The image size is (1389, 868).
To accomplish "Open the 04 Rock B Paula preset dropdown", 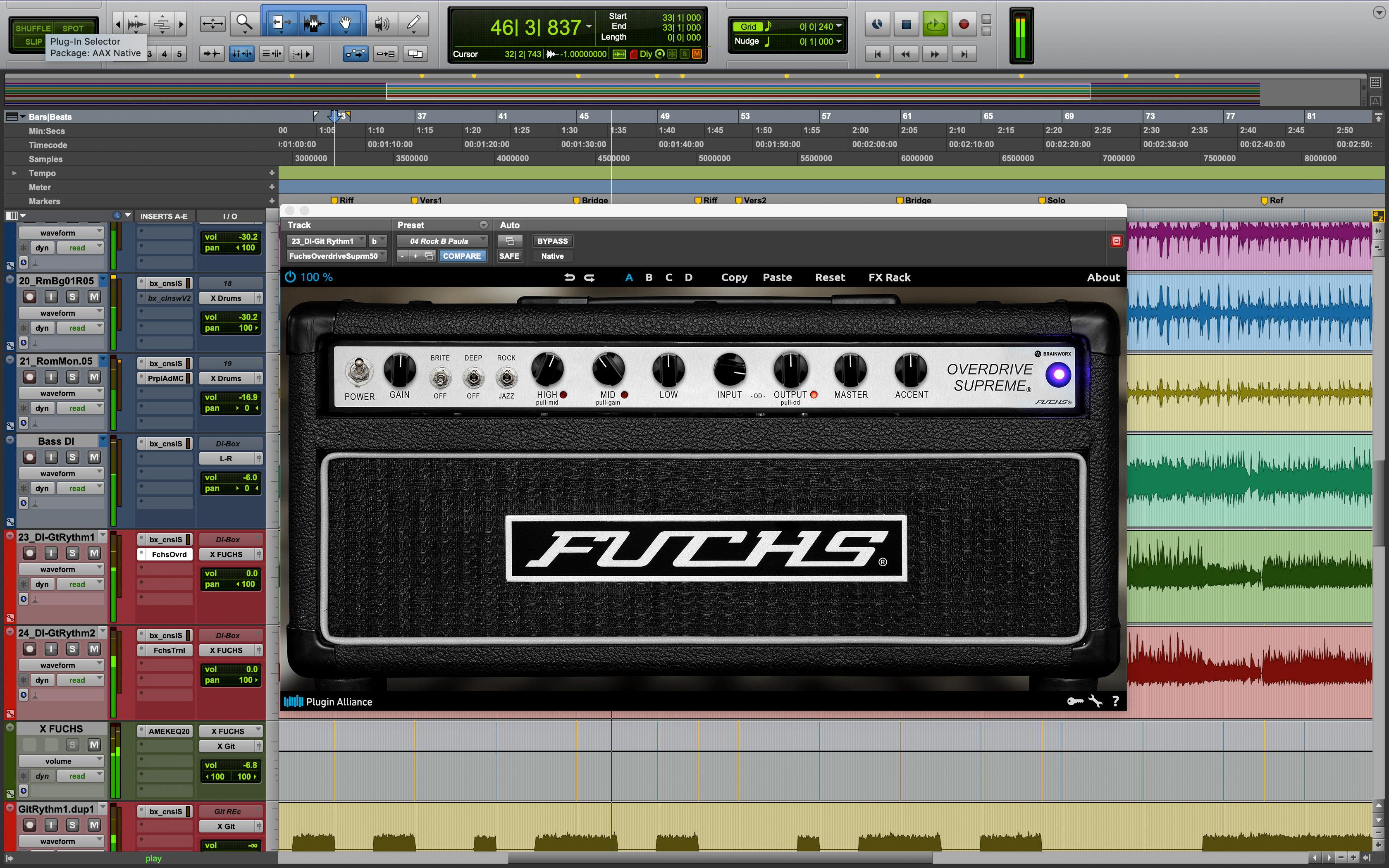I will 442,241.
